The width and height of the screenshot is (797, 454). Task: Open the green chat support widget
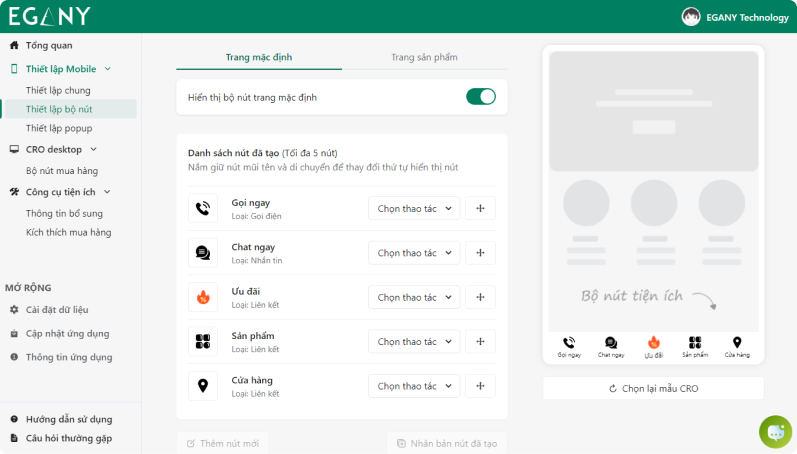(x=775, y=431)
